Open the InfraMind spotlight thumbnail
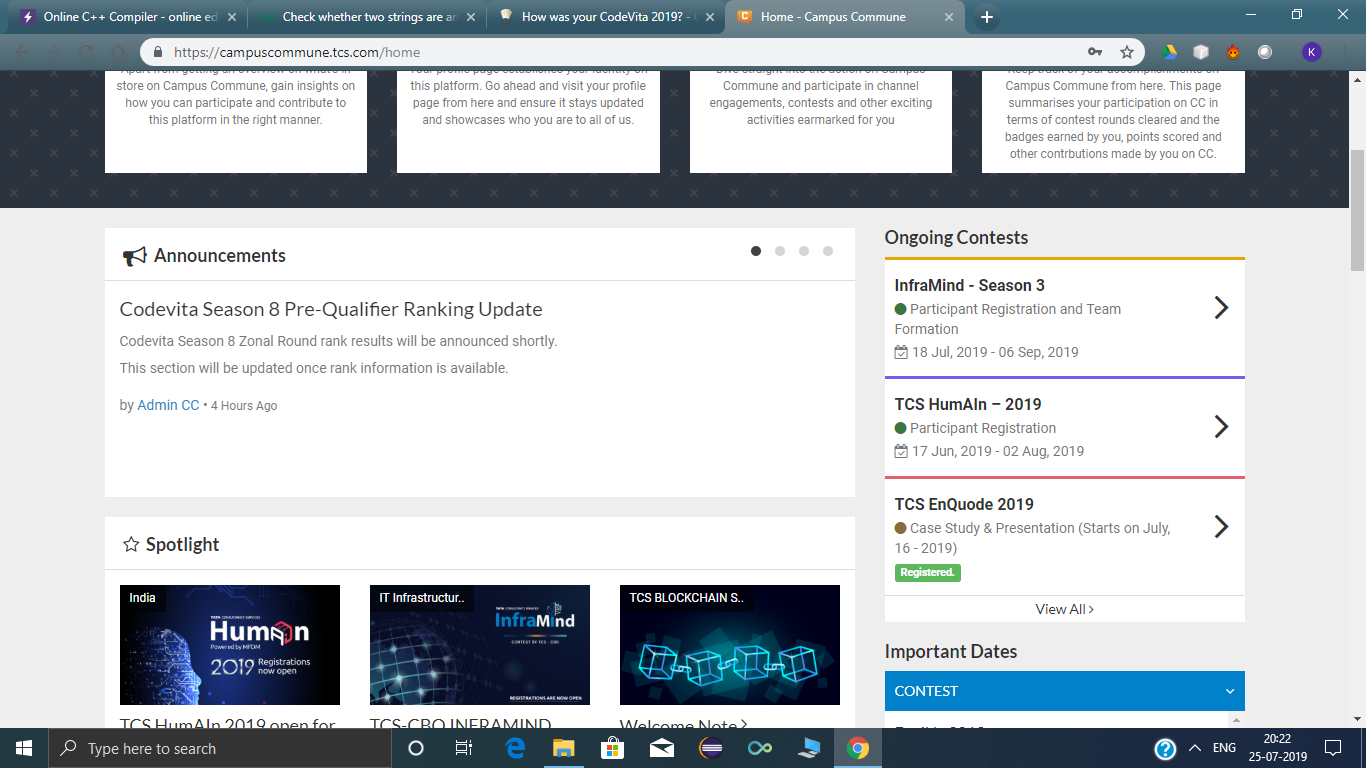Image resolution: width=1366 pixels, height=768 pixels. [480, 645]
